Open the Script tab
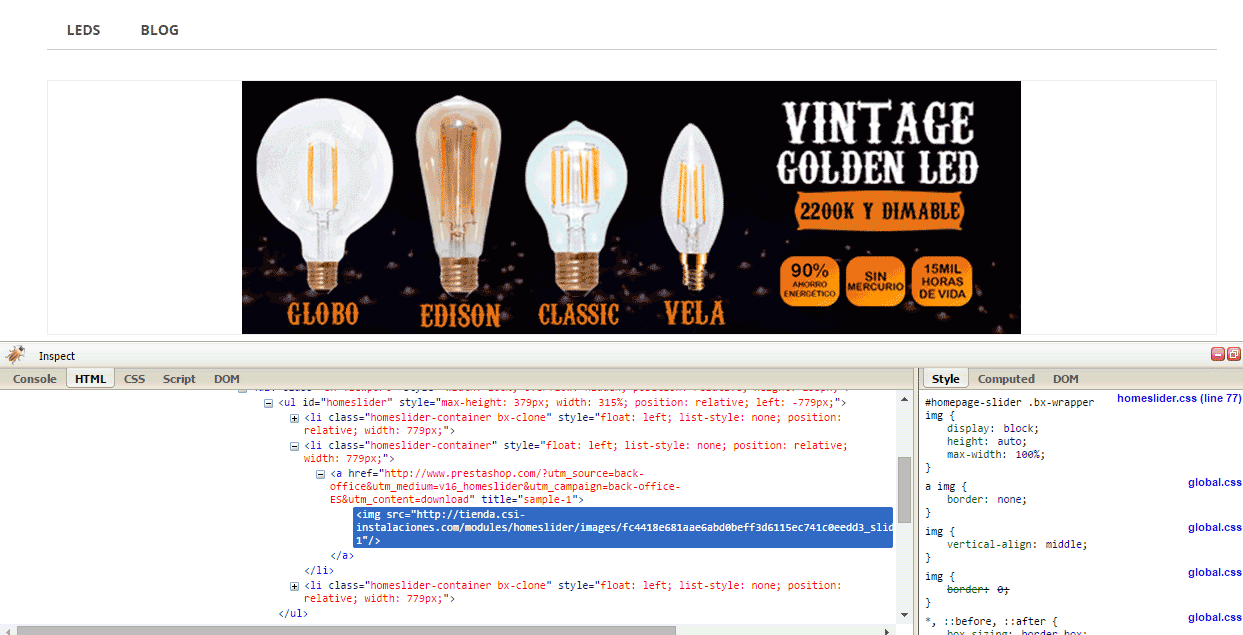 pyautogui.click(x=179, y=379)
